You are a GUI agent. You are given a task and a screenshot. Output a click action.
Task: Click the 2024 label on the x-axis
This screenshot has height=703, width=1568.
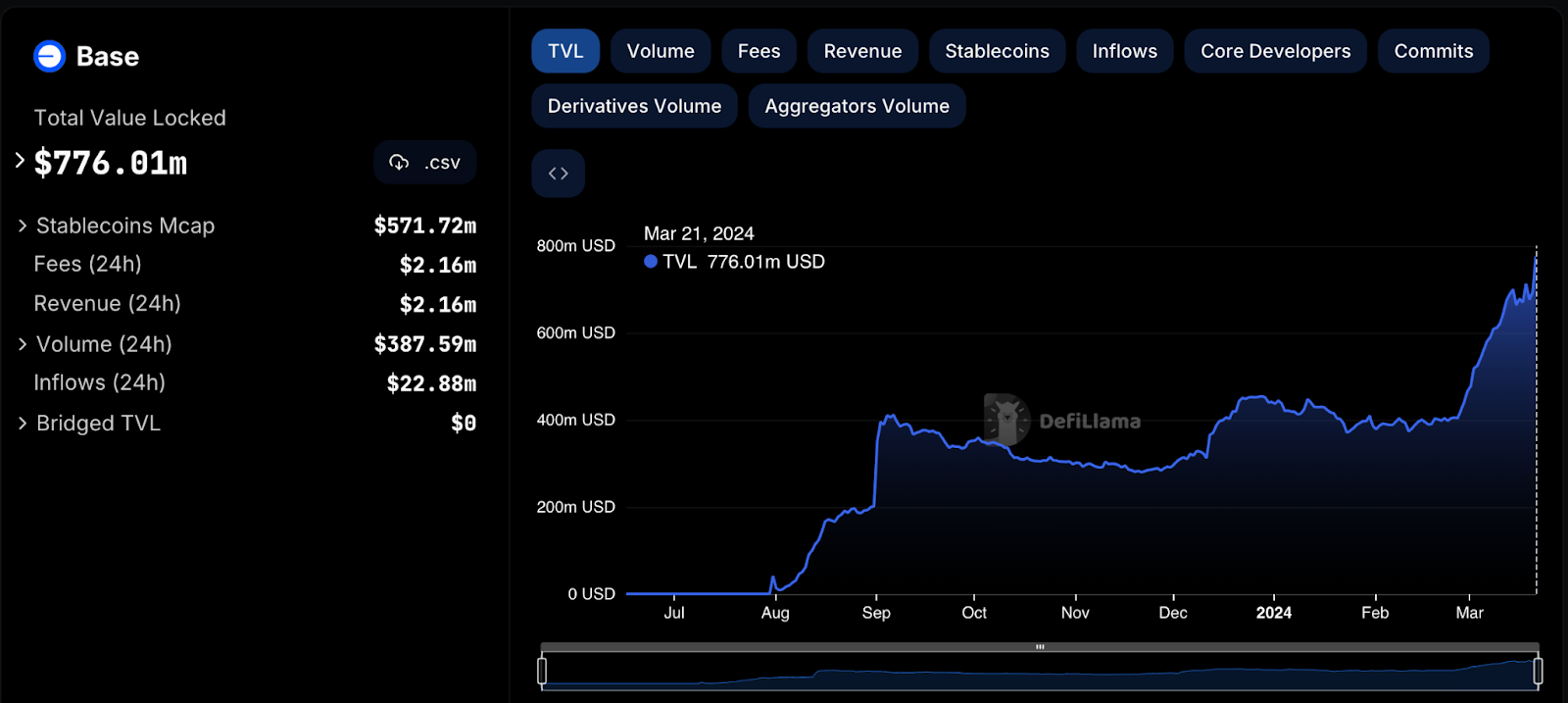tap(1274, 613)
